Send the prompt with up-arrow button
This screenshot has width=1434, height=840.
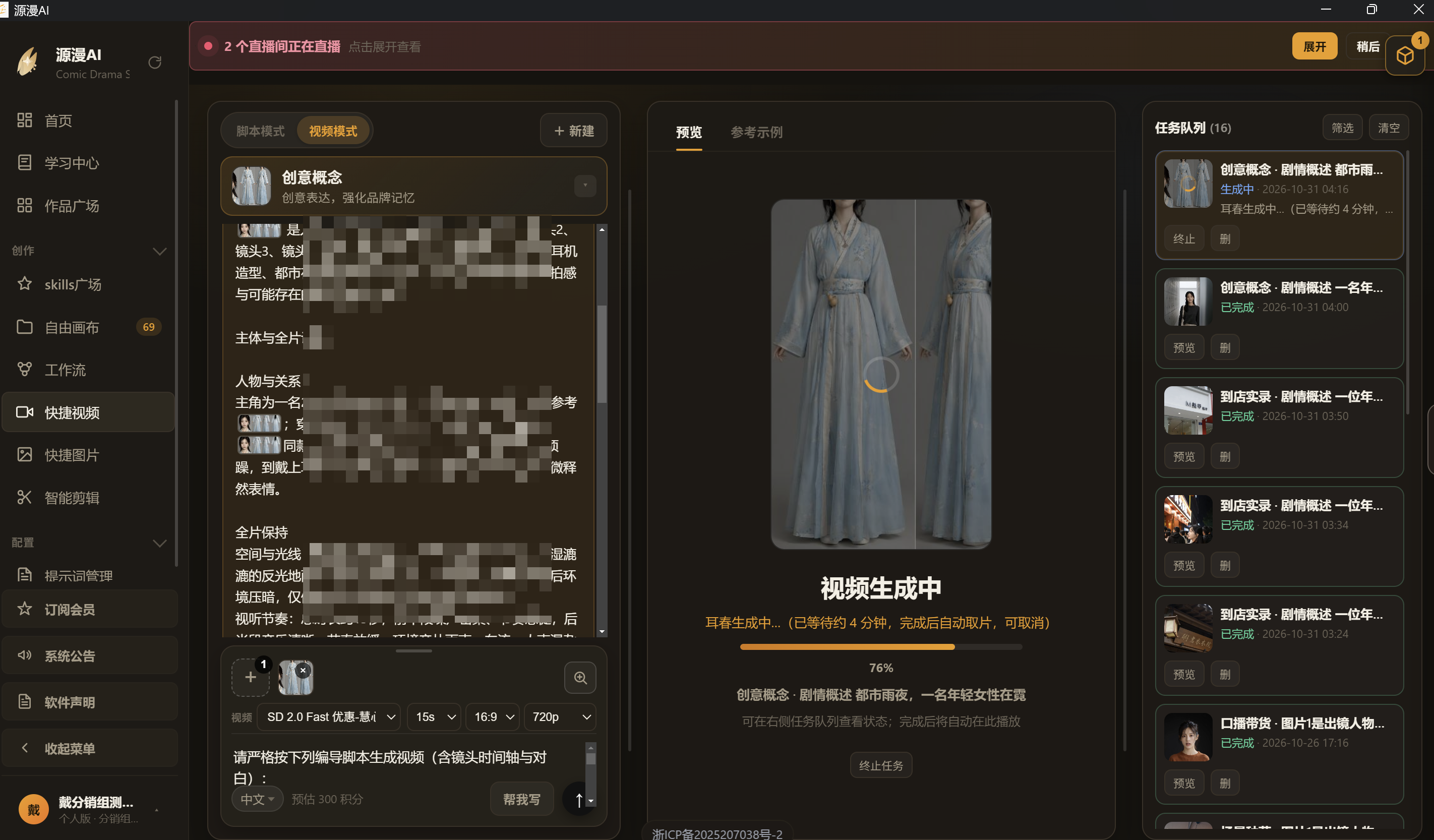pyautogui.click(x=579, y=800)
